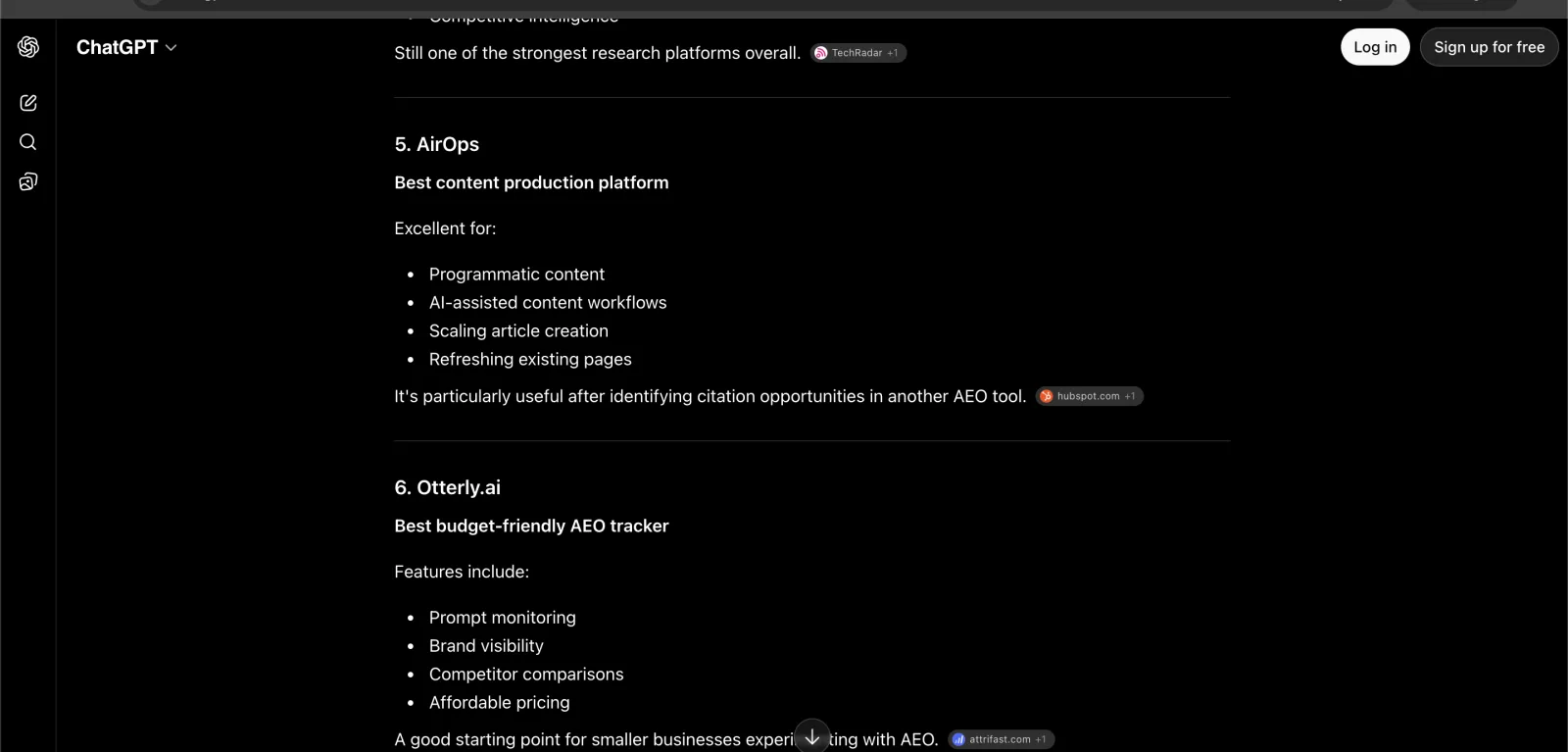Open the ChatGPT model selector dropdown
The image size is (1568, 752).
126,47
